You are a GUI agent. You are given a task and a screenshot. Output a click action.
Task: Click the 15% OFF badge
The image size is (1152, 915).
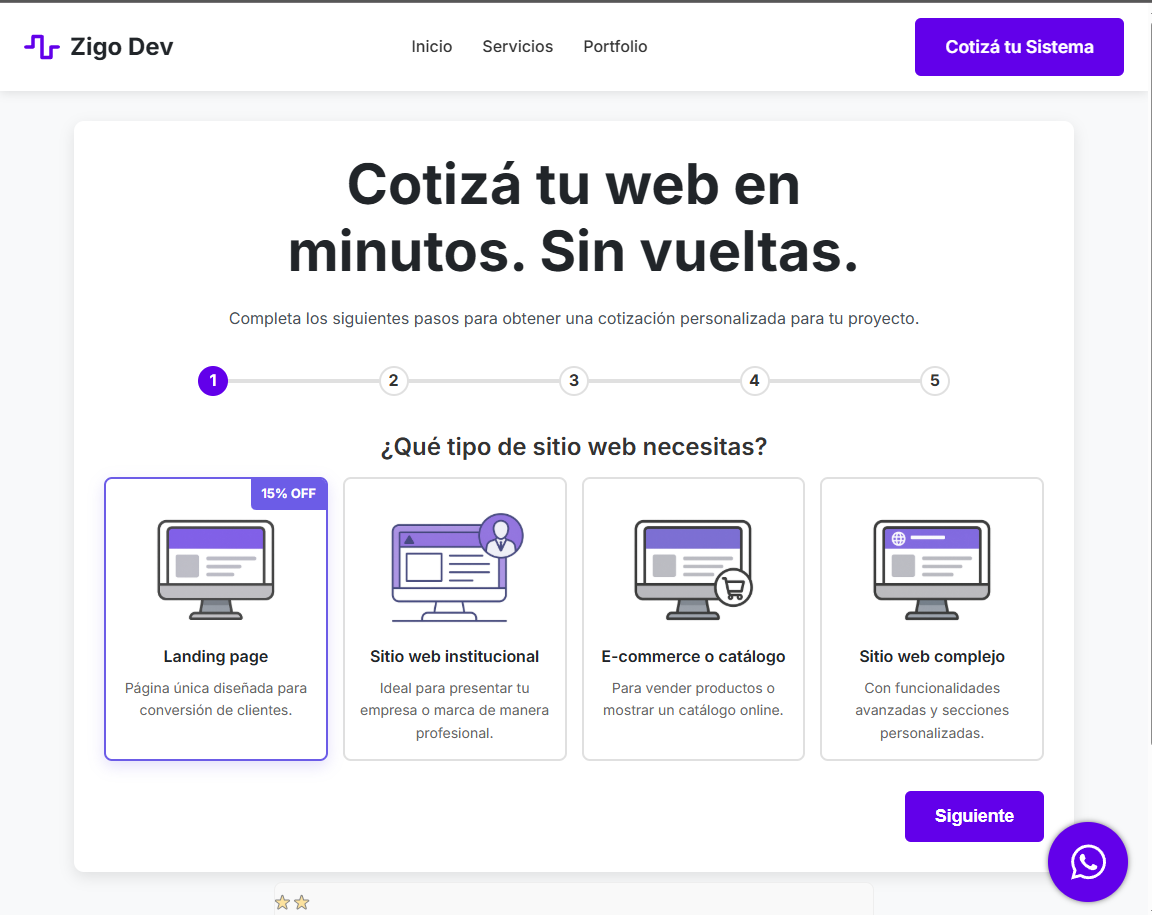pos(288,493)
